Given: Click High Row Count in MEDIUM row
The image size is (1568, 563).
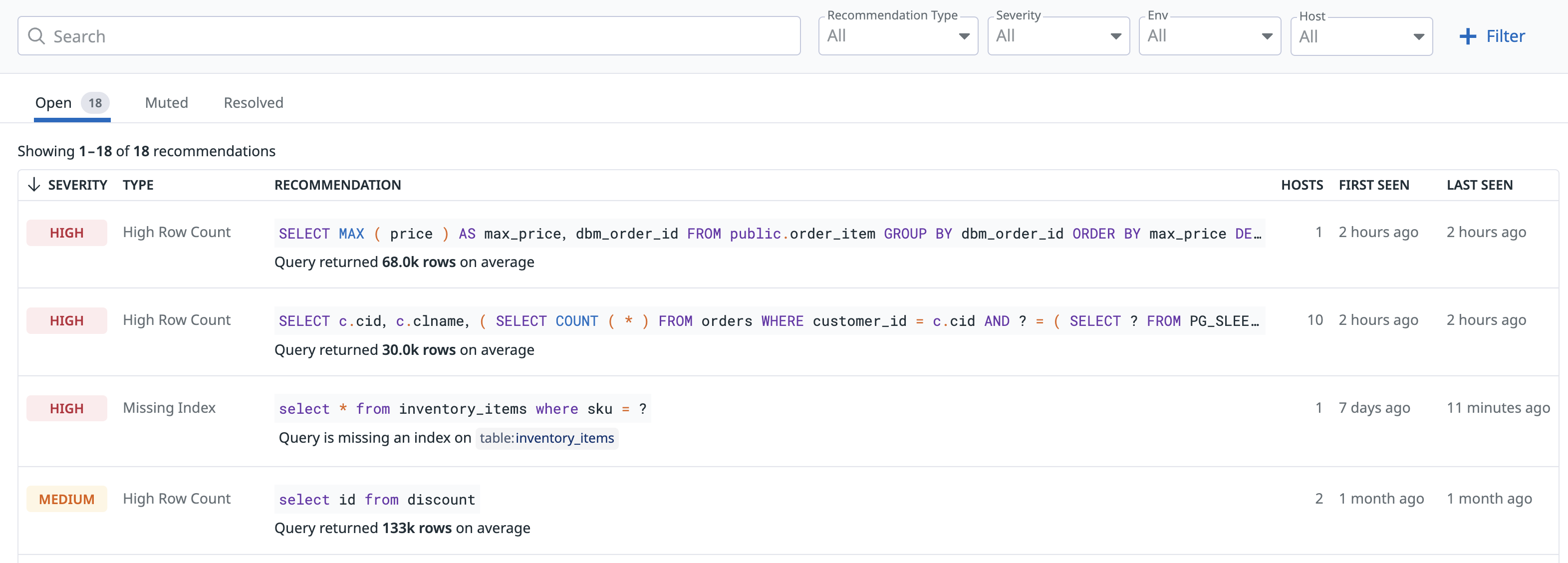Looking at the screenshot, I should (x=177, y=498).
